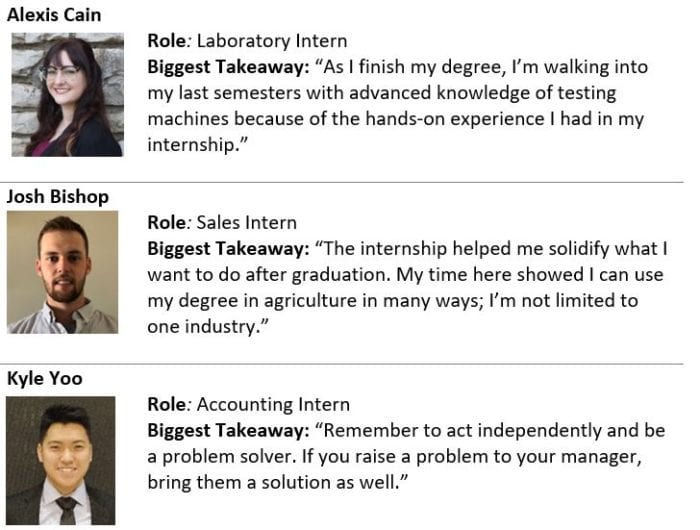The width and height of the screenshot is (700, 530).
Task: Click the Laboratory Intern role text
Action: tap(272, 41)
